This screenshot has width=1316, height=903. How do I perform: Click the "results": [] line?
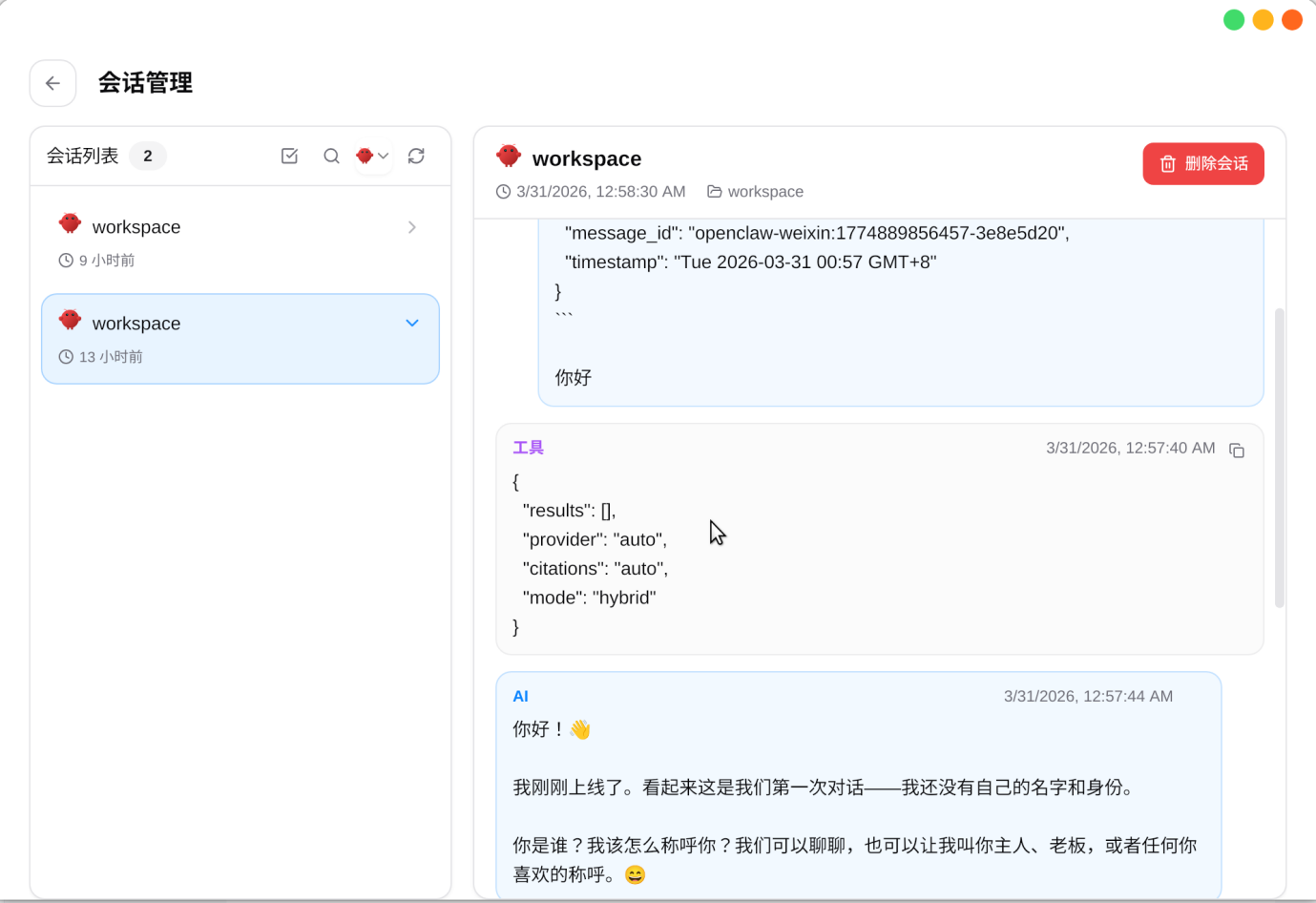(570, 511)
